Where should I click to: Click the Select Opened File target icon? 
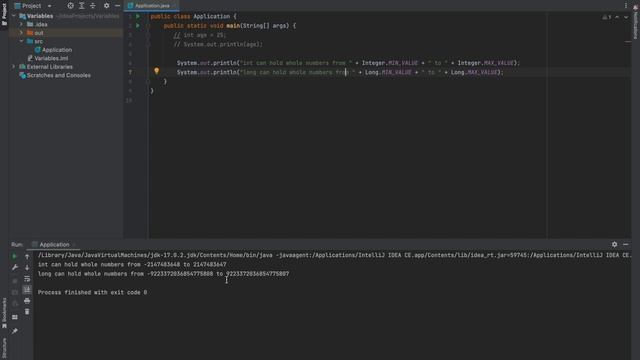(x=71, y=6)
